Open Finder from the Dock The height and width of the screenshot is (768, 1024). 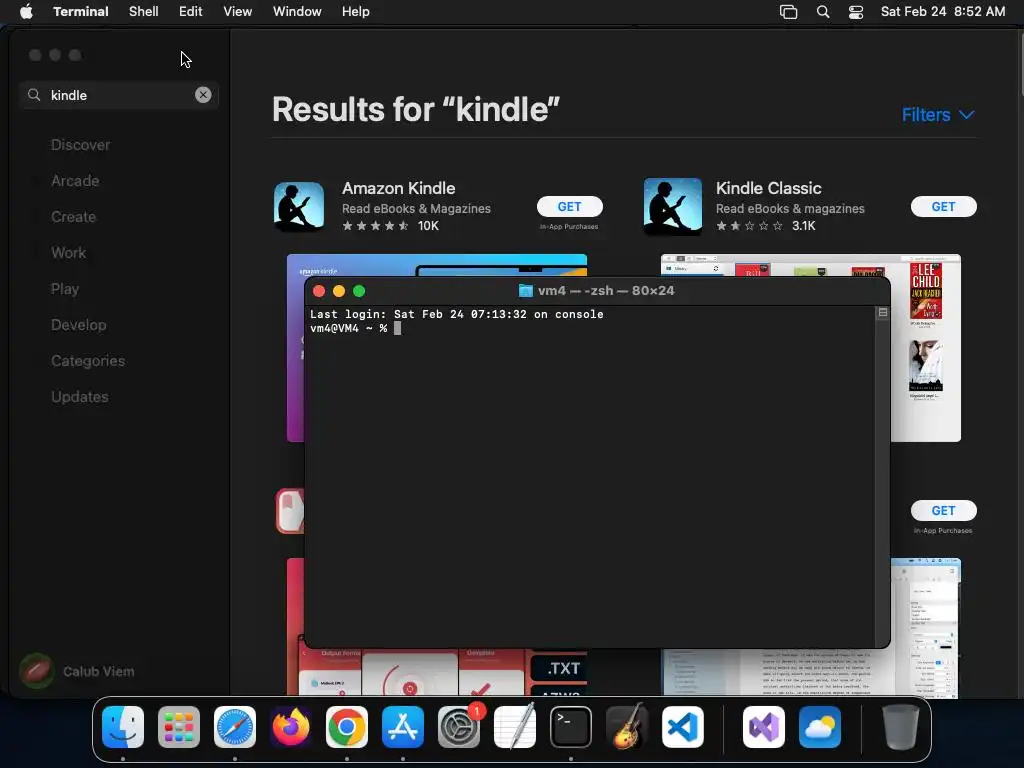point(123,727)
